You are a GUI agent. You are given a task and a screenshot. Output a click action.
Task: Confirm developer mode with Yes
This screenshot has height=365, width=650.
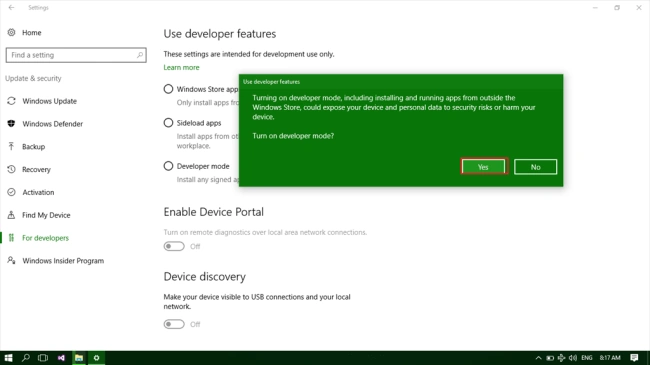pyautogui.click(x=483, y=167)
